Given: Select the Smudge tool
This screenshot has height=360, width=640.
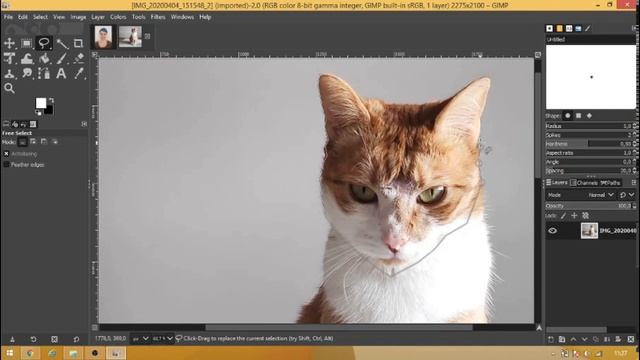Looking at the screenshot, I should tap(27, 73).
